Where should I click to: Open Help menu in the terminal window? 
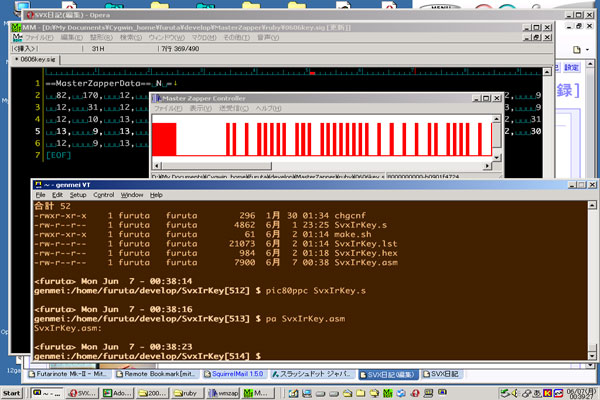(x=156, y=194)
